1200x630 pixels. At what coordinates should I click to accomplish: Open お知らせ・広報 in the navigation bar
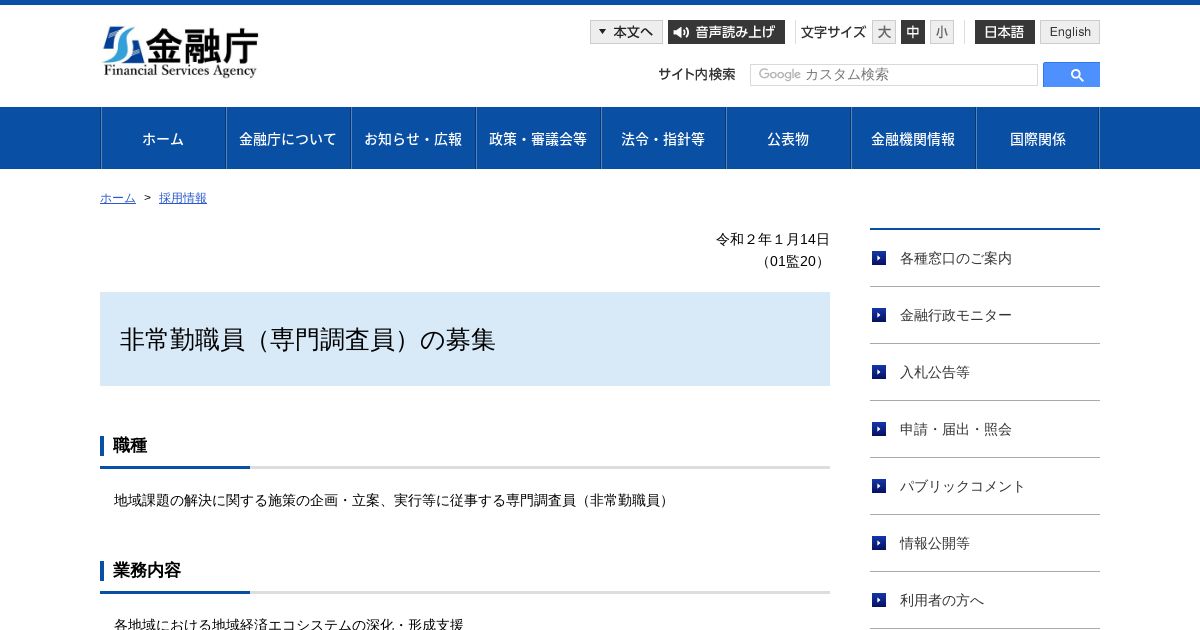413,138
